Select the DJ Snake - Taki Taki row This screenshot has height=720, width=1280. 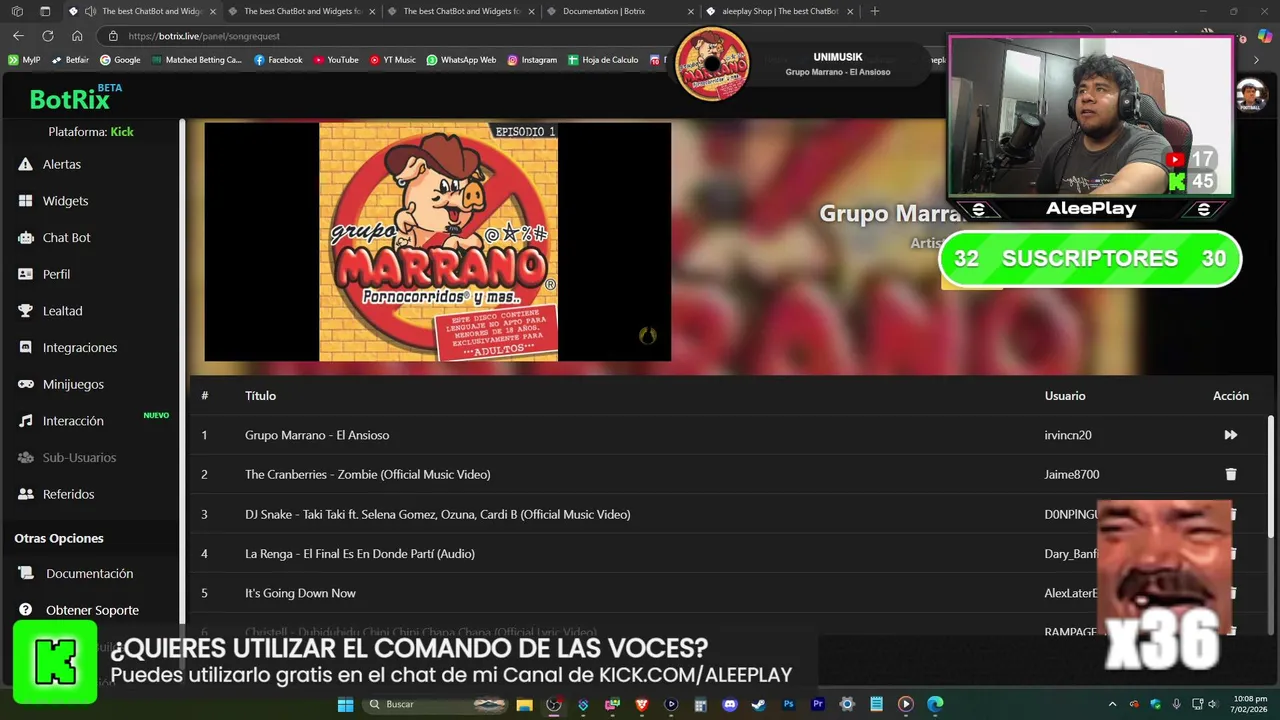point(727,514)
